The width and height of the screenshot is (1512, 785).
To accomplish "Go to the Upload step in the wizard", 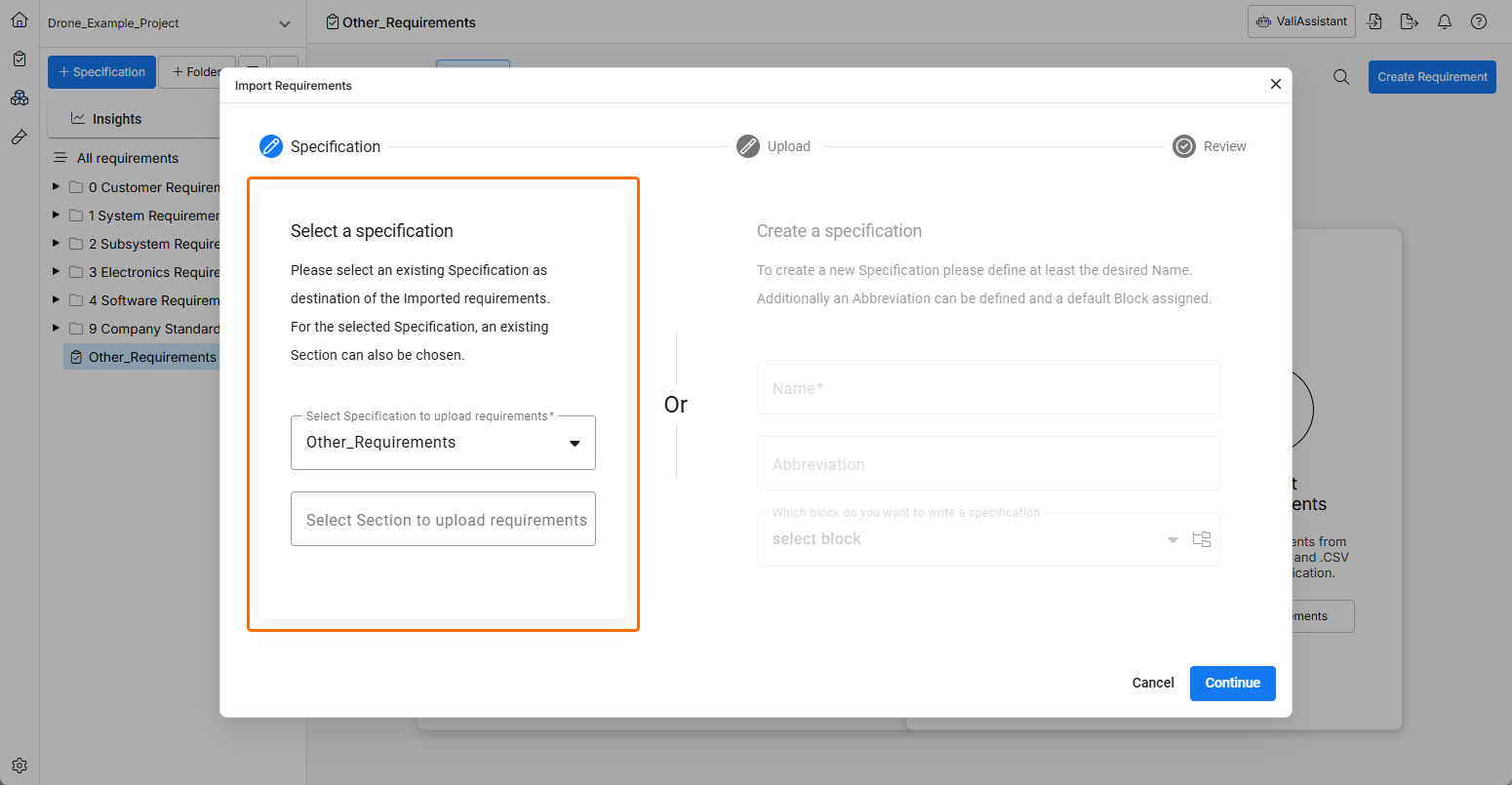I will [774, 146].
